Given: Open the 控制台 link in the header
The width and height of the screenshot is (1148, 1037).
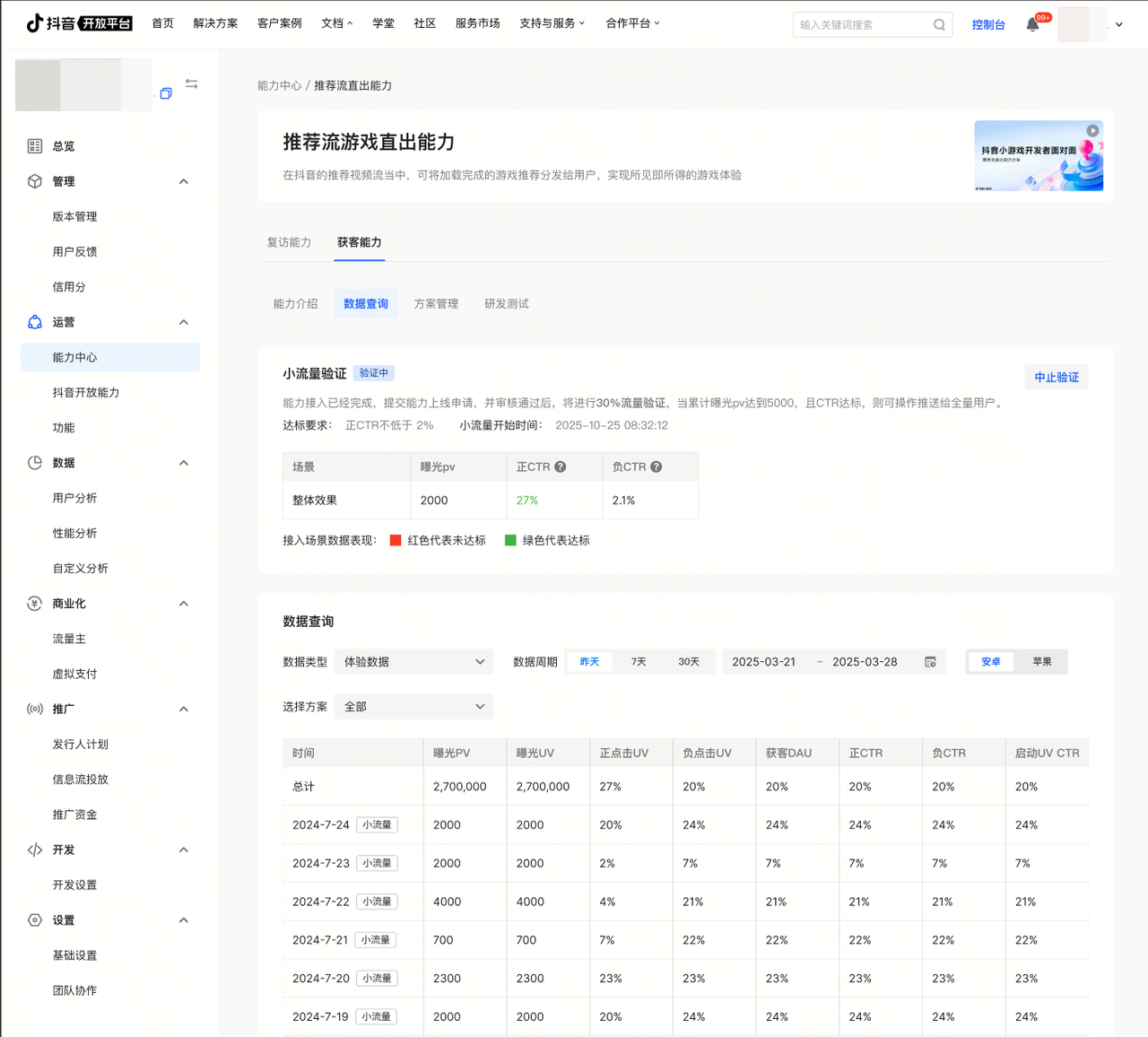Looking at the screenshot, I should coord(988,25).
